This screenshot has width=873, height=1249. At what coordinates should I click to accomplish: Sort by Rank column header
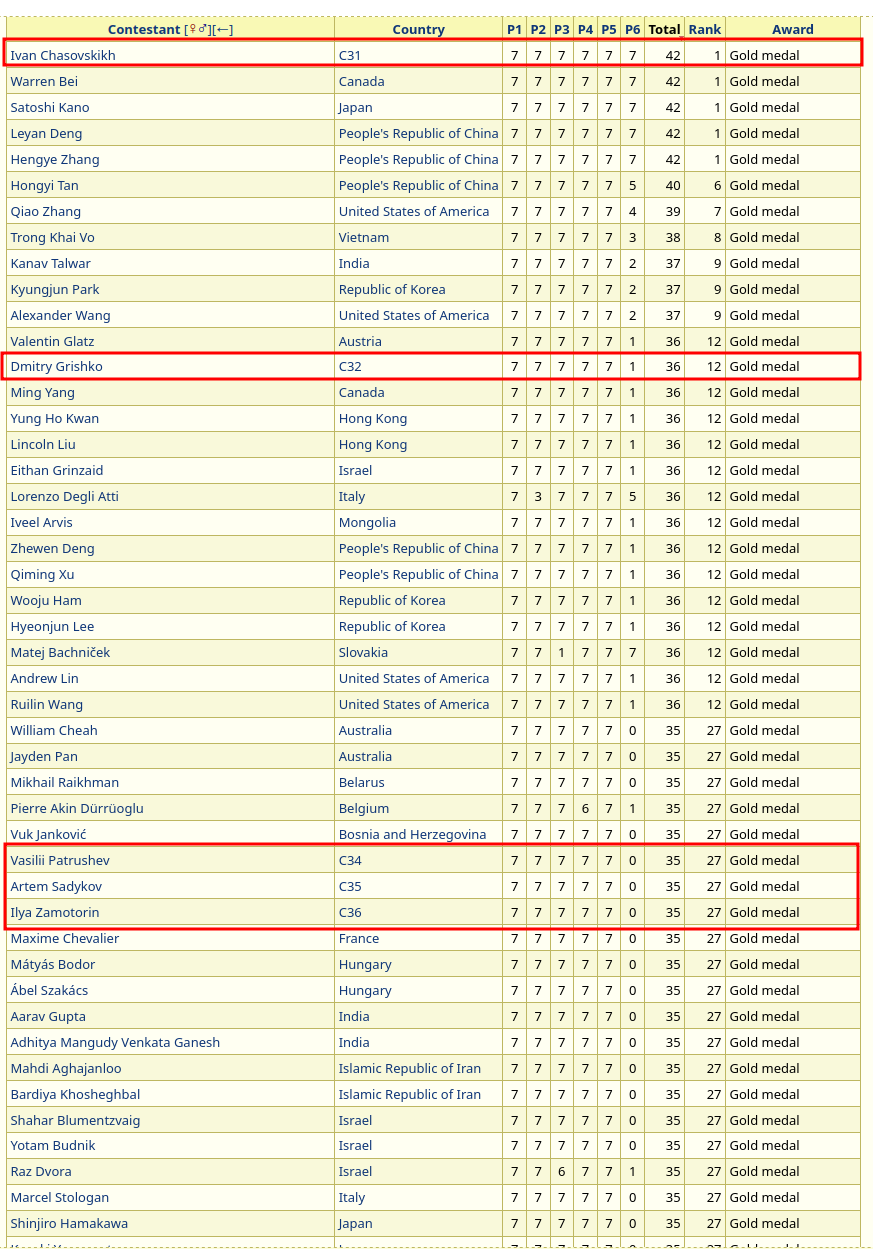tap(704, 29)
